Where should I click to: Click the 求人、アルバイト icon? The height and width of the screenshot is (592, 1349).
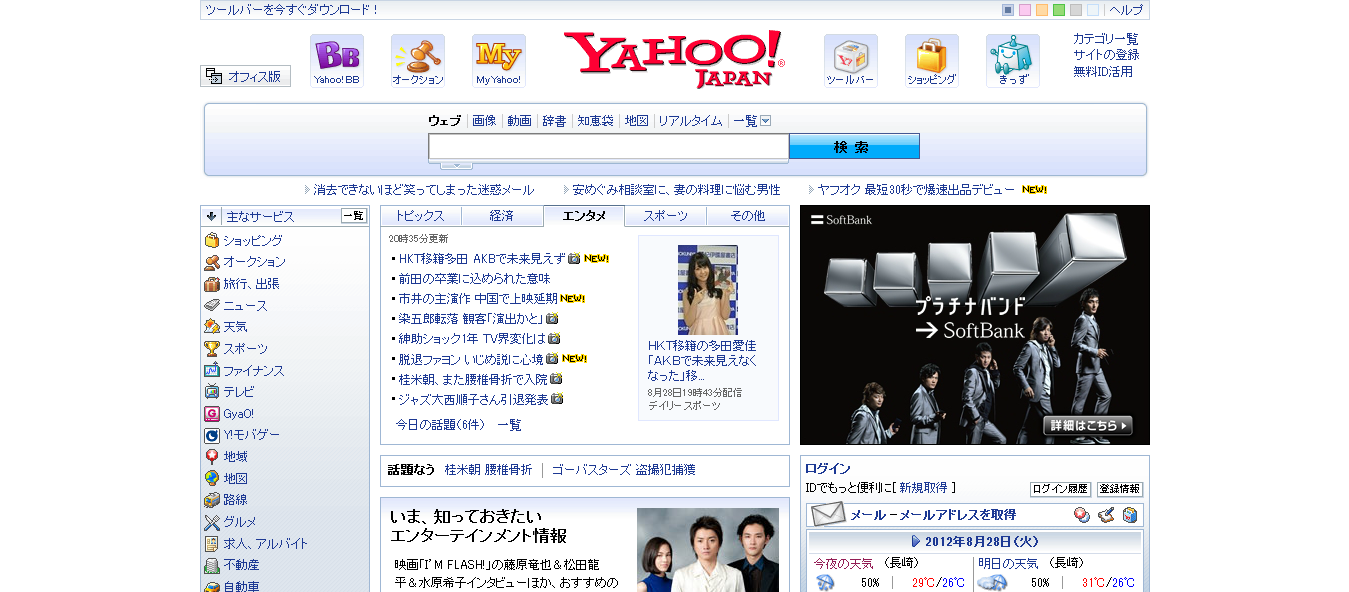pyautogui.click(x=212, y=544)
